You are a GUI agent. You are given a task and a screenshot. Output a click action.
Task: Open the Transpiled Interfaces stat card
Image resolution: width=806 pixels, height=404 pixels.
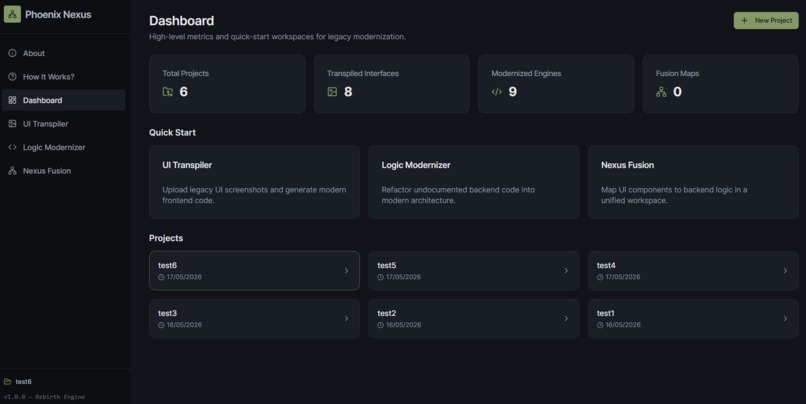(x=391, y=84)
